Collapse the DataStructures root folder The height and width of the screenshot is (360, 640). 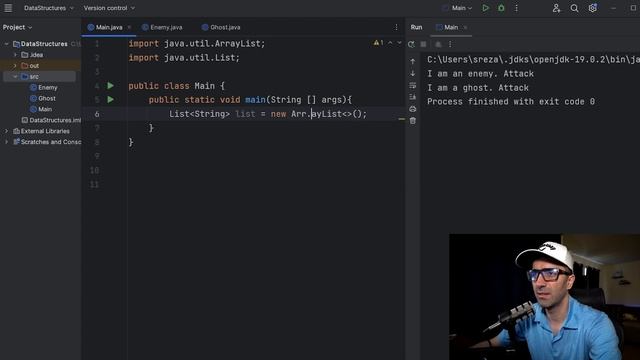click(x=7, y=44)
